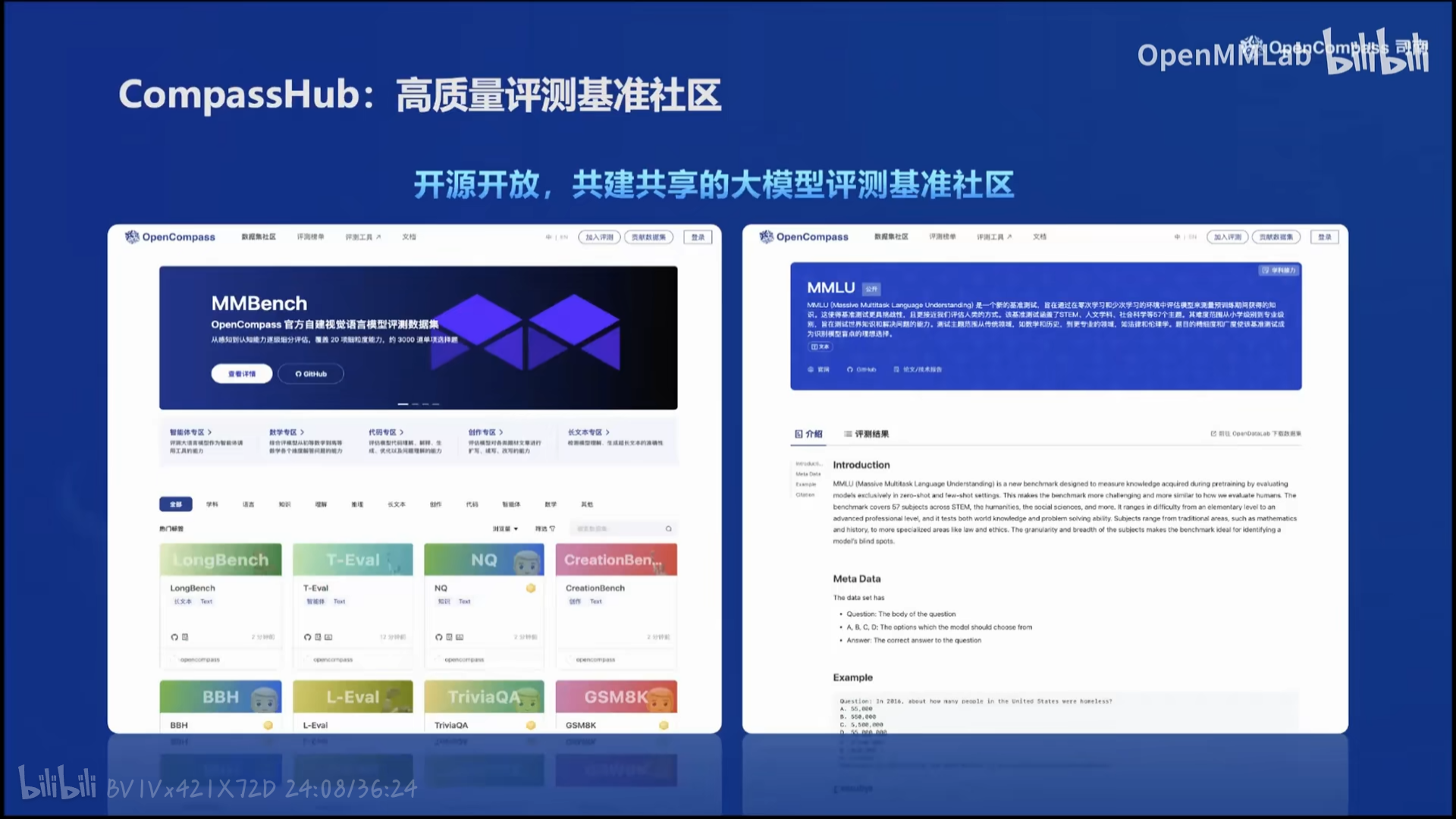Select the 长文本 category filter
The height and width of the screenshot is (819, 1456).
tap(396, 504)
